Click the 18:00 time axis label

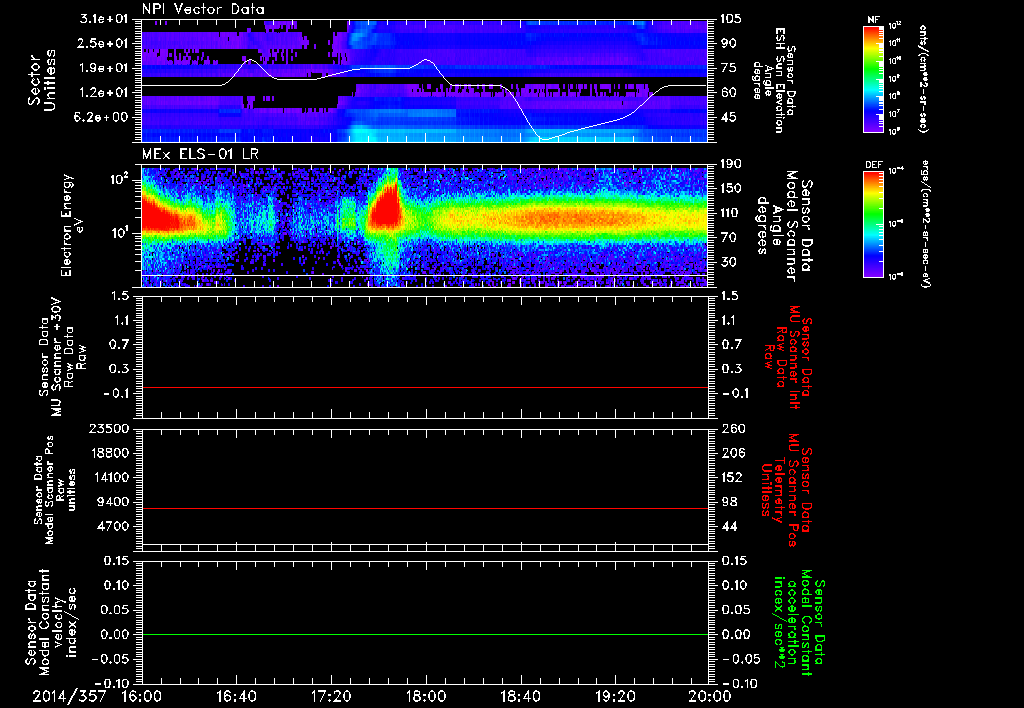tap(426, 696)
